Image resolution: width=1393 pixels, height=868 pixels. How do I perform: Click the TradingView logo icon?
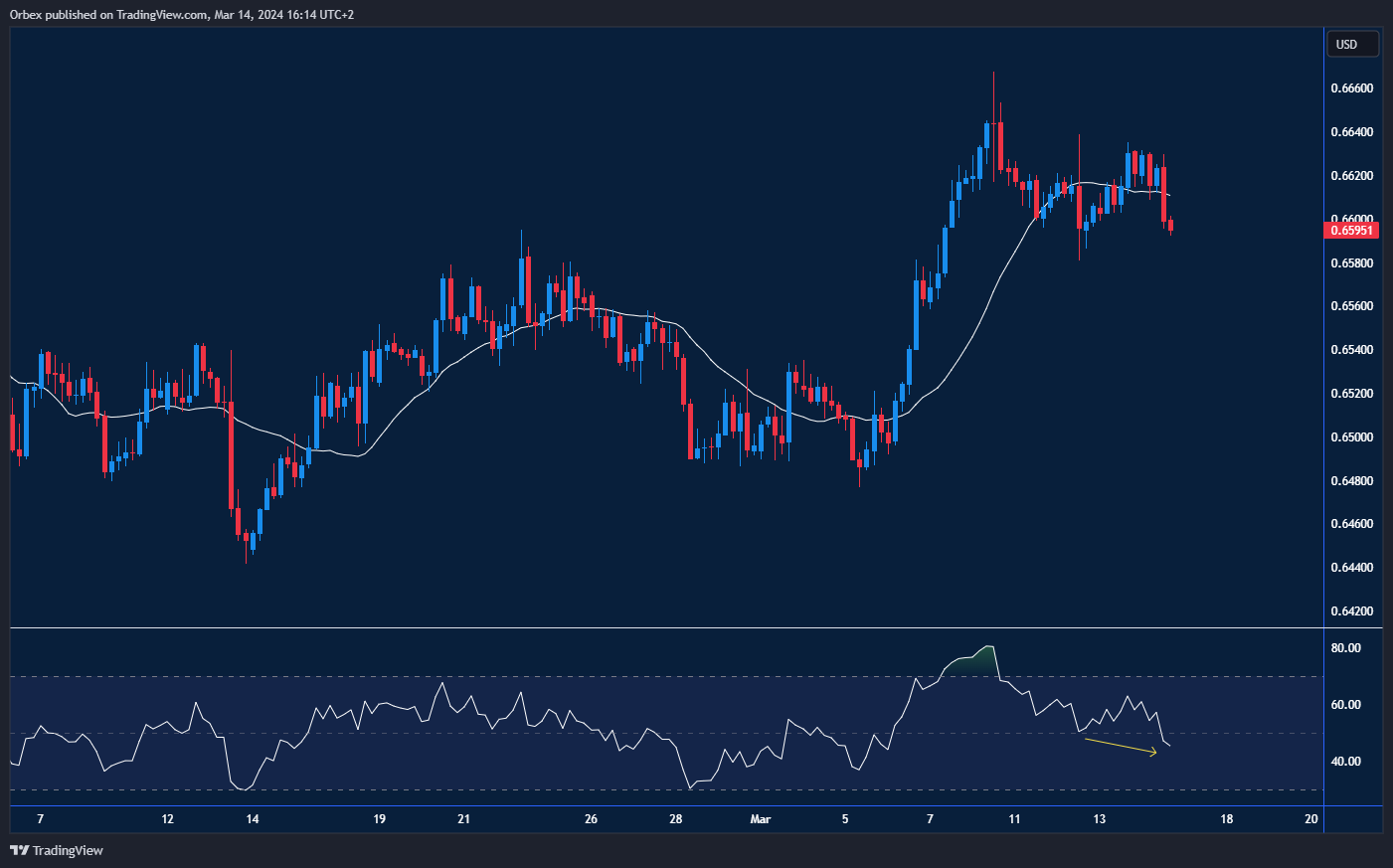[19, 850]
